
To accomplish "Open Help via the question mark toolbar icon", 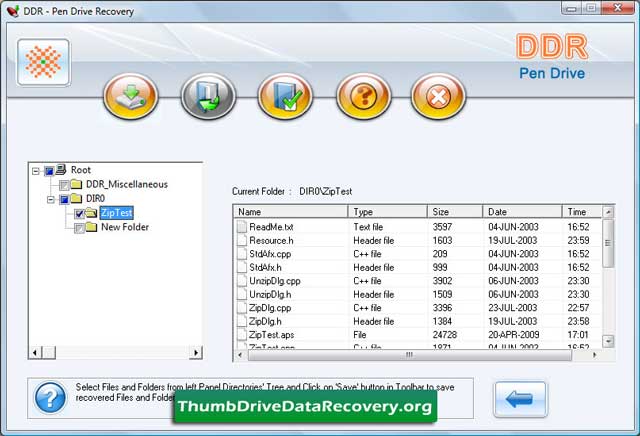I will (x=363, y=96).
